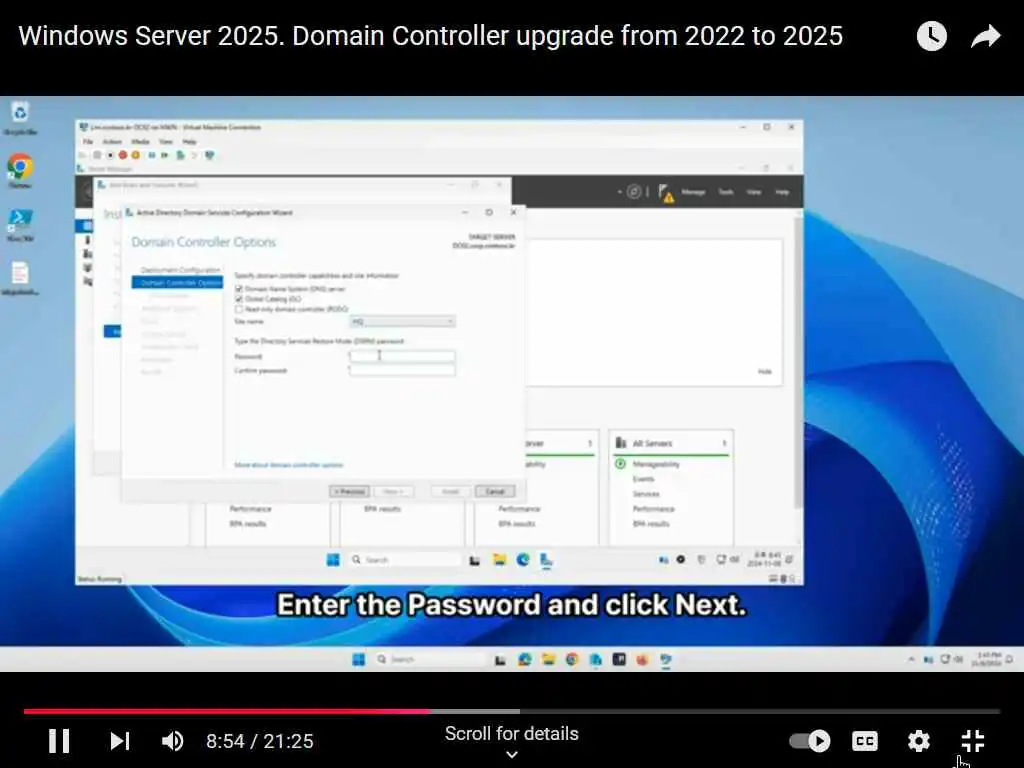The width and height of the screenshot is (1024, 768).
Task: Open Action menu in Virtual Machine Connection
Action: click(112, 142)
